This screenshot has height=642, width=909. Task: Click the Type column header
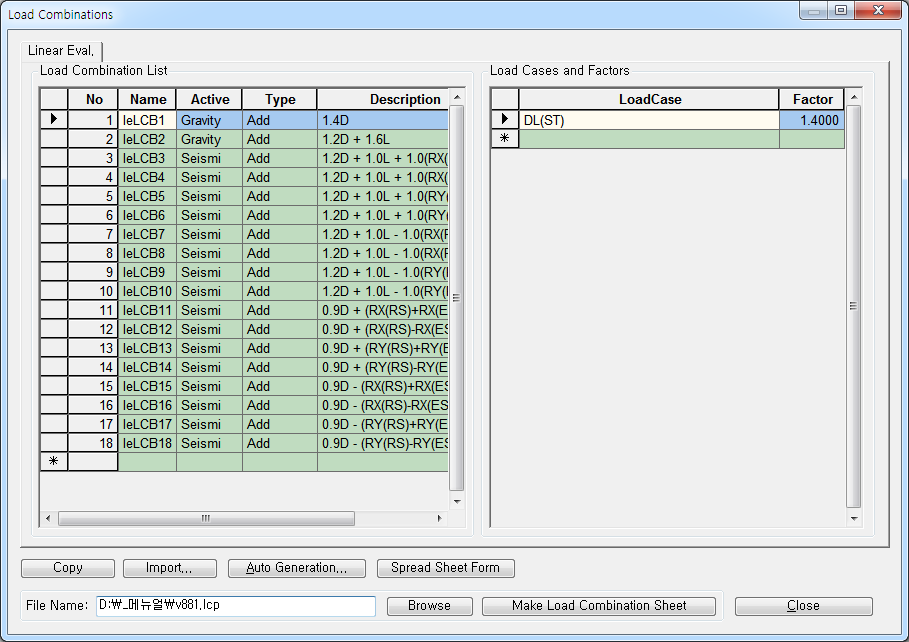[x=280, y=100]
